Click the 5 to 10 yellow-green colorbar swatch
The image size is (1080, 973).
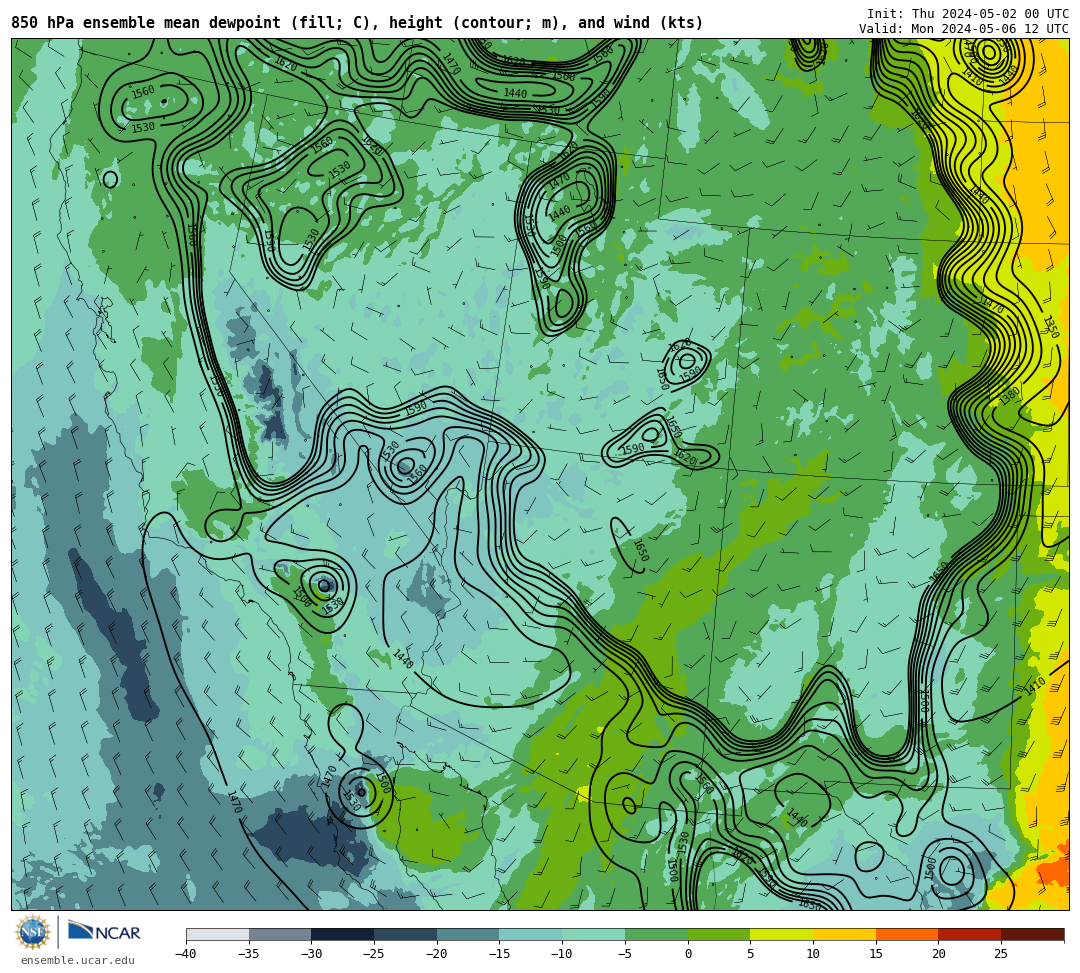coord(782,934)
